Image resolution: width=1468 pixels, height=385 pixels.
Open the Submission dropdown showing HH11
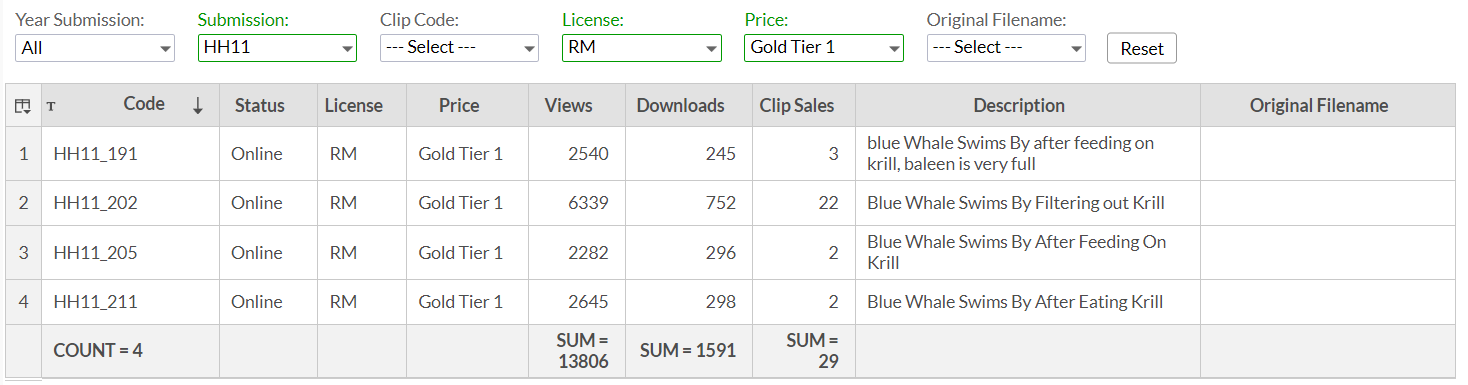coord(278,47)
